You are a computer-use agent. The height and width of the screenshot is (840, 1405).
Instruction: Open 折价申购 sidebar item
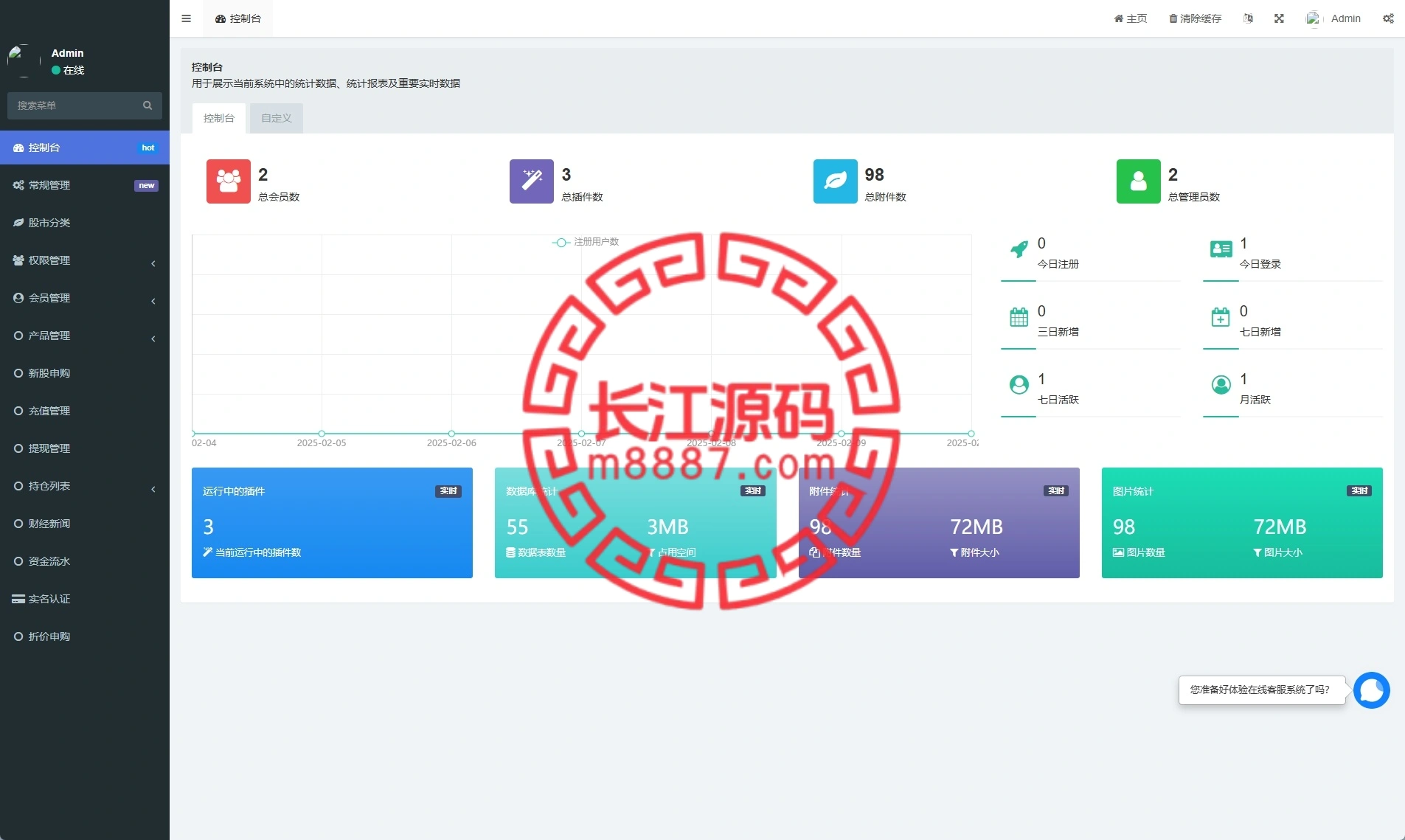(x=85, y=636)
